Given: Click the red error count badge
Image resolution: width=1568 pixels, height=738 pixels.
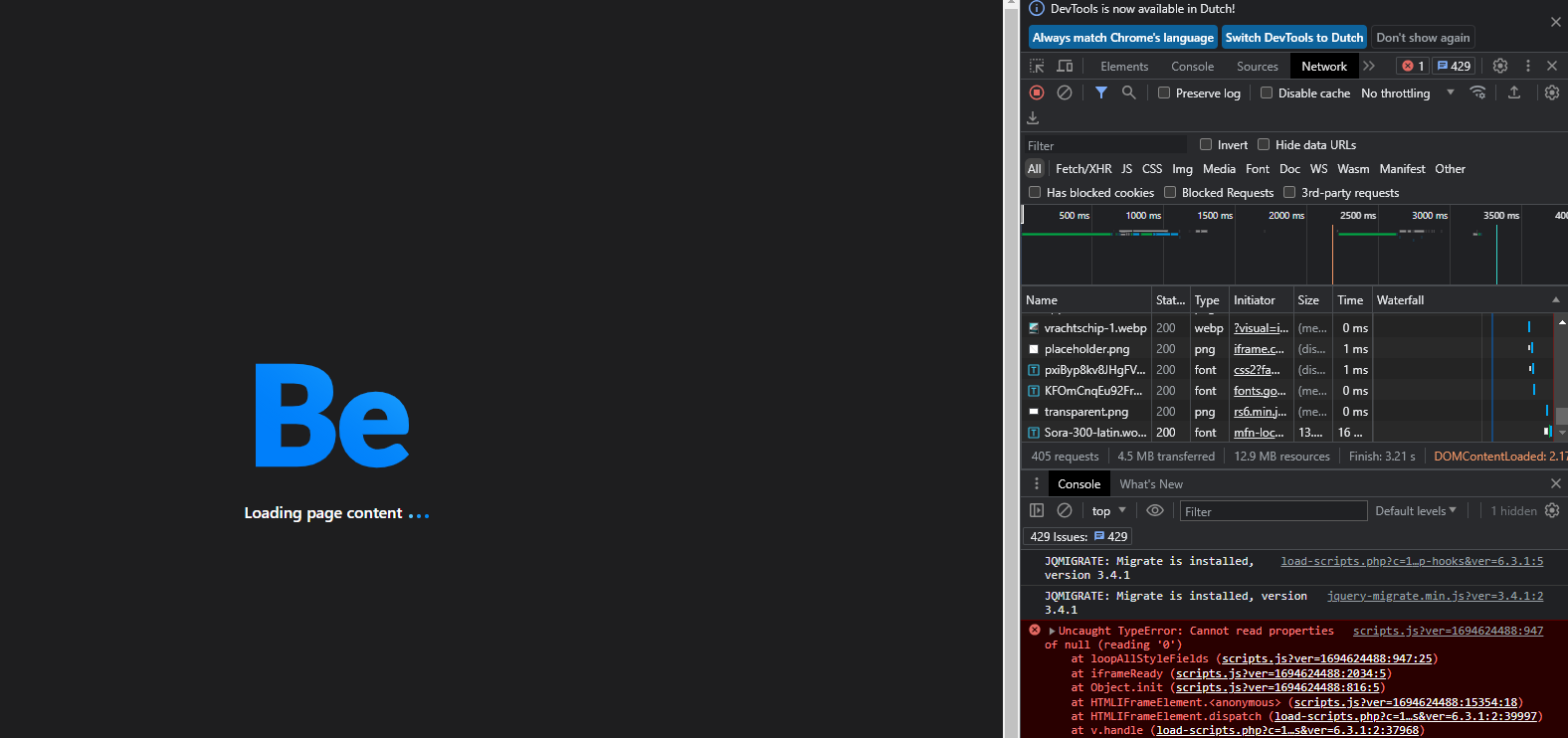Looking at the screenshot, I should [x=1413, y=66].
